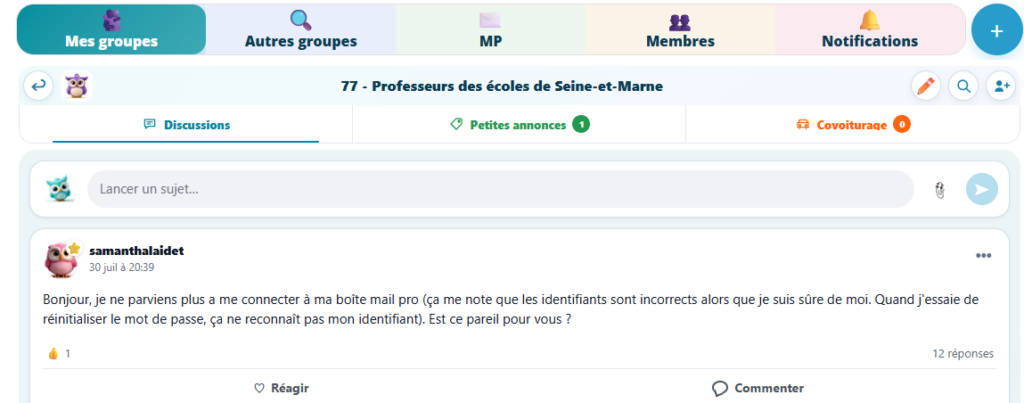
Task: Open samanthalaidet's pink owl avatar
Action: coord(61,259)
